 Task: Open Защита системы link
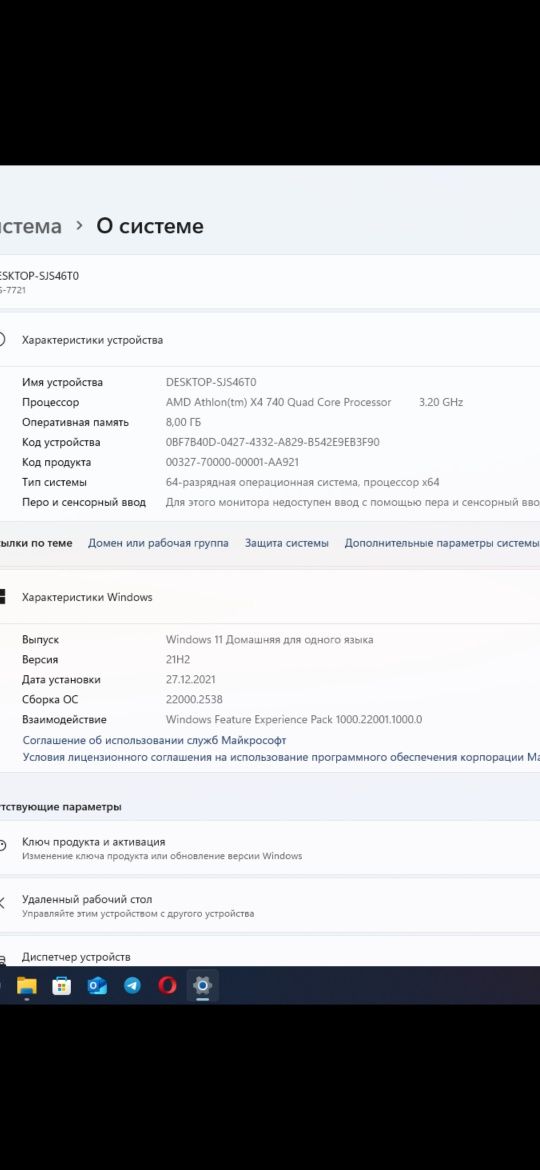(286, 543)
